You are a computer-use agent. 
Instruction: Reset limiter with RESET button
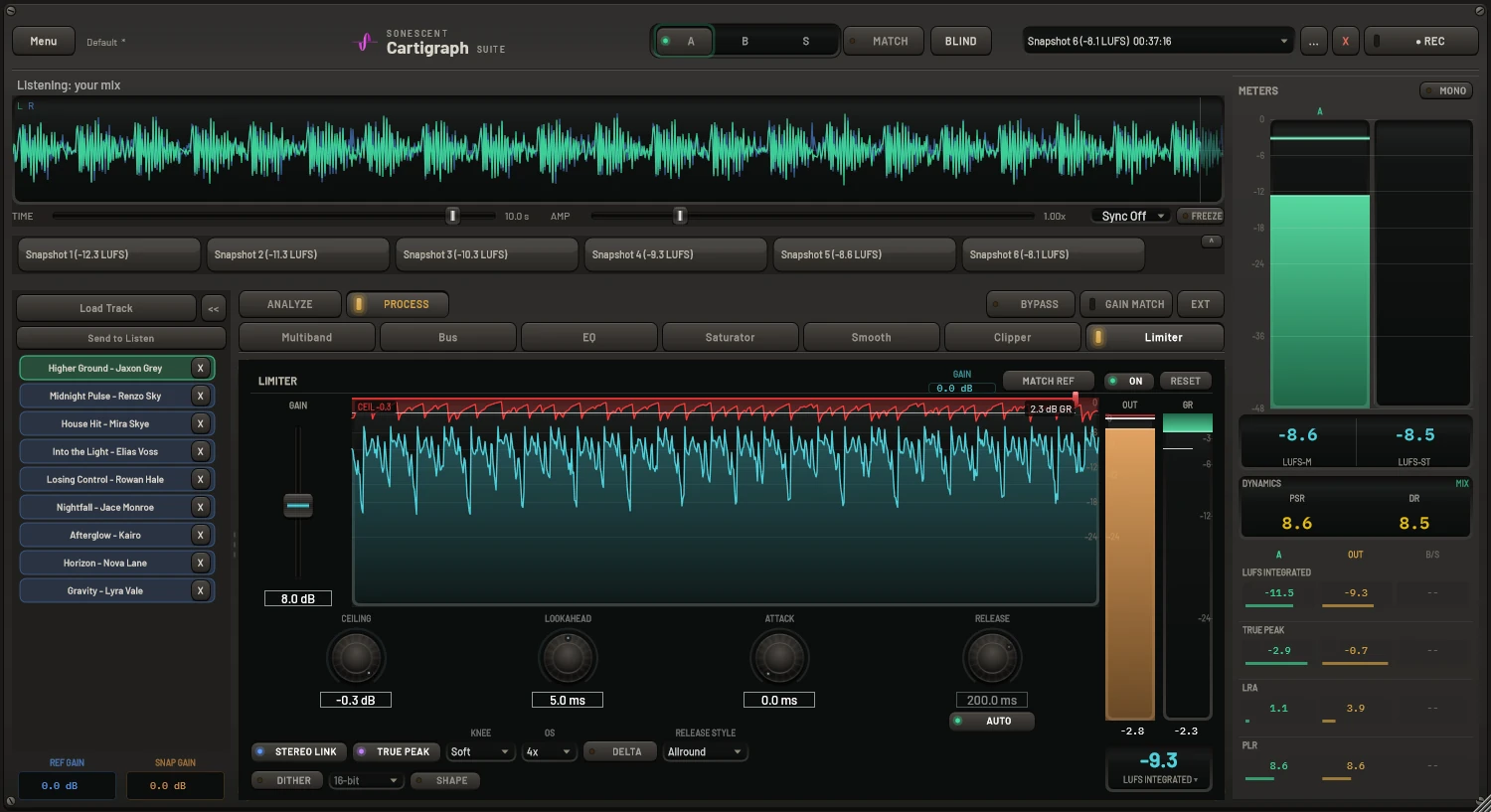pos(1185,381)
